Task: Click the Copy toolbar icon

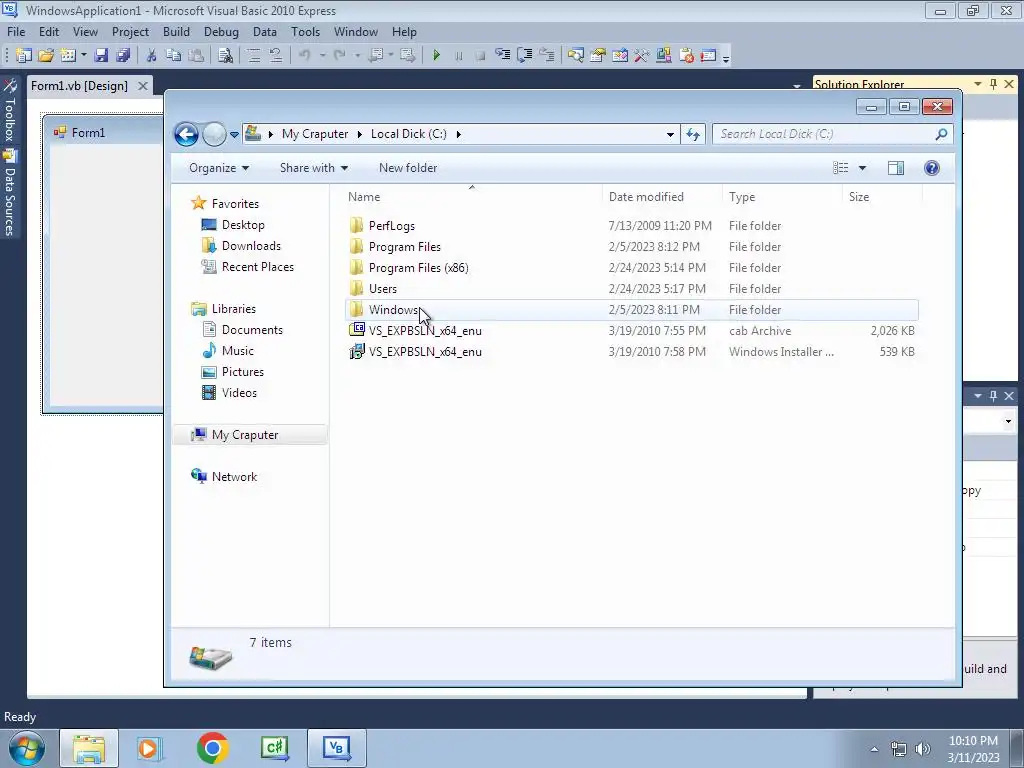Action: pos(173,56)
